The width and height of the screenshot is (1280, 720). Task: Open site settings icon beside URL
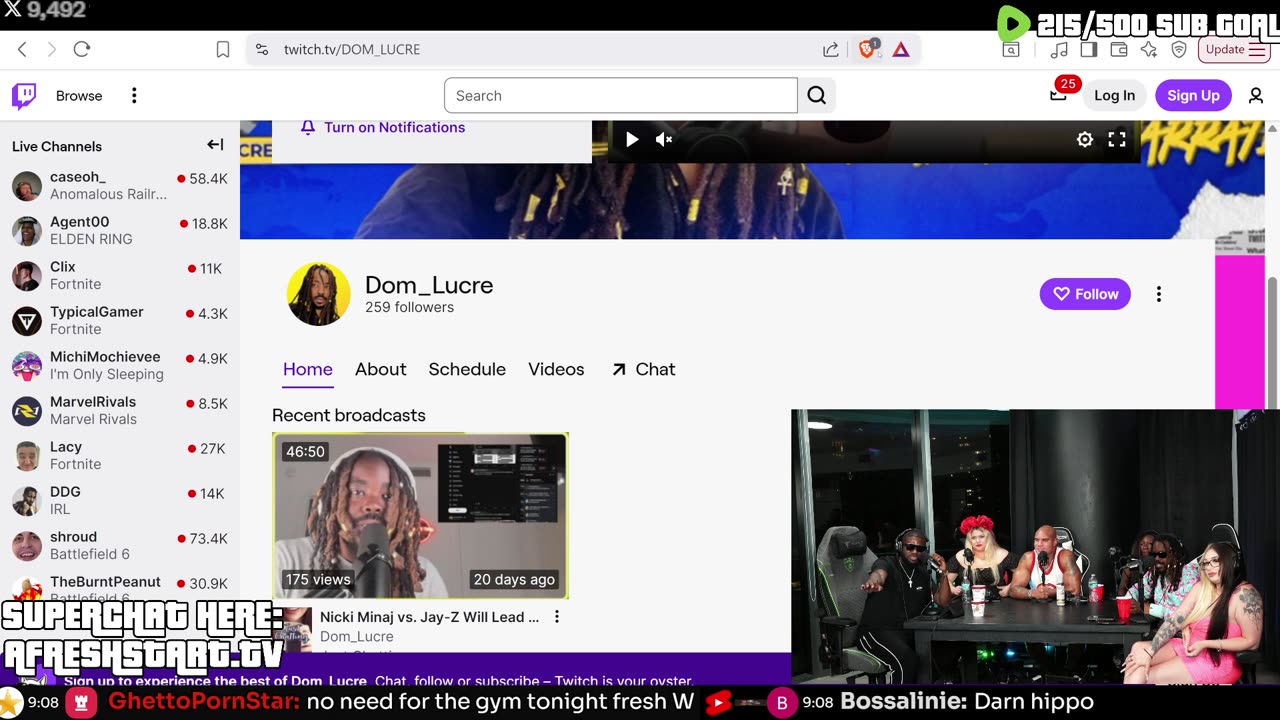coord(261,49)
